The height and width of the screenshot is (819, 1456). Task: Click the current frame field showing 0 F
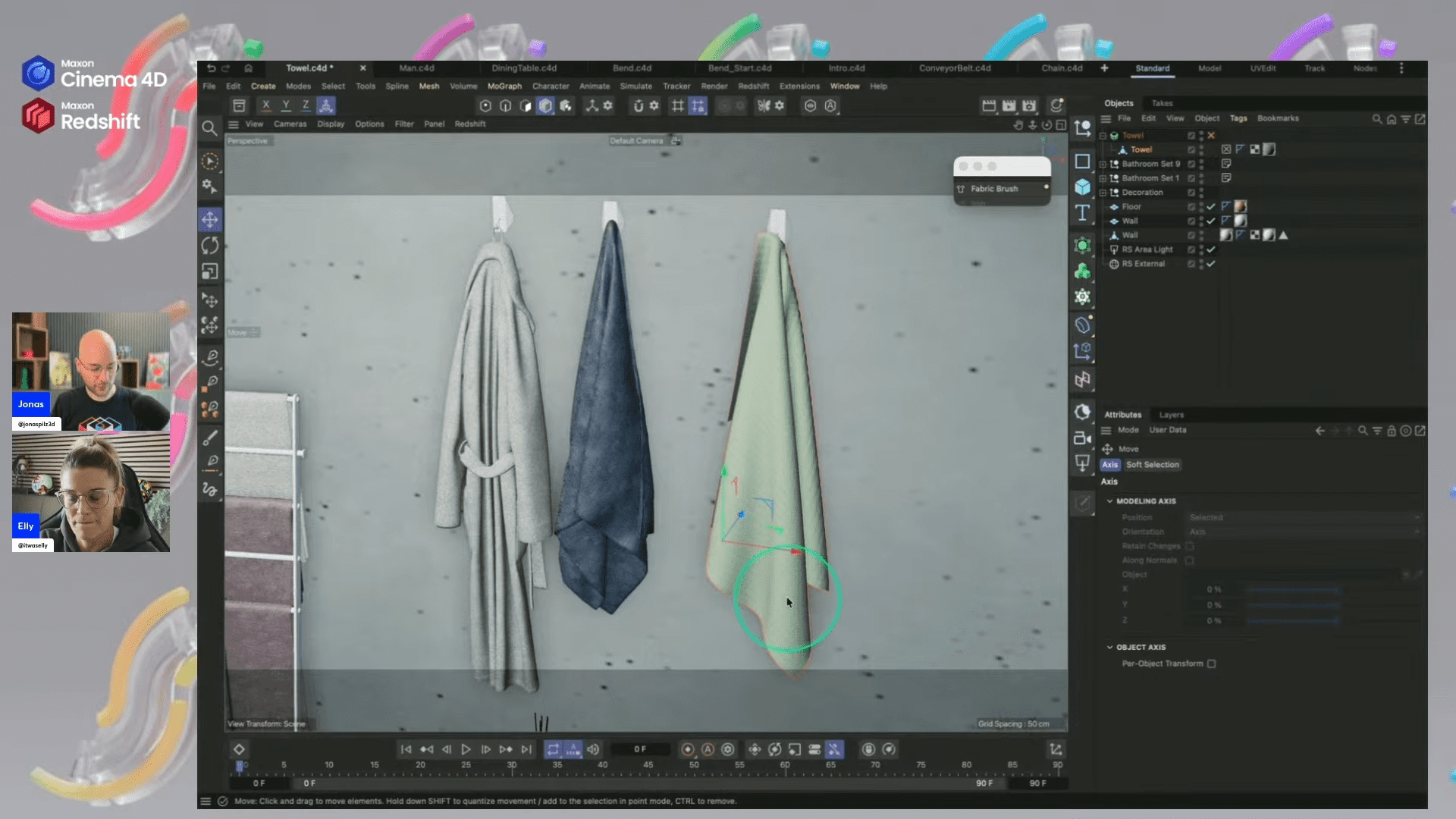tap(639, 749)
